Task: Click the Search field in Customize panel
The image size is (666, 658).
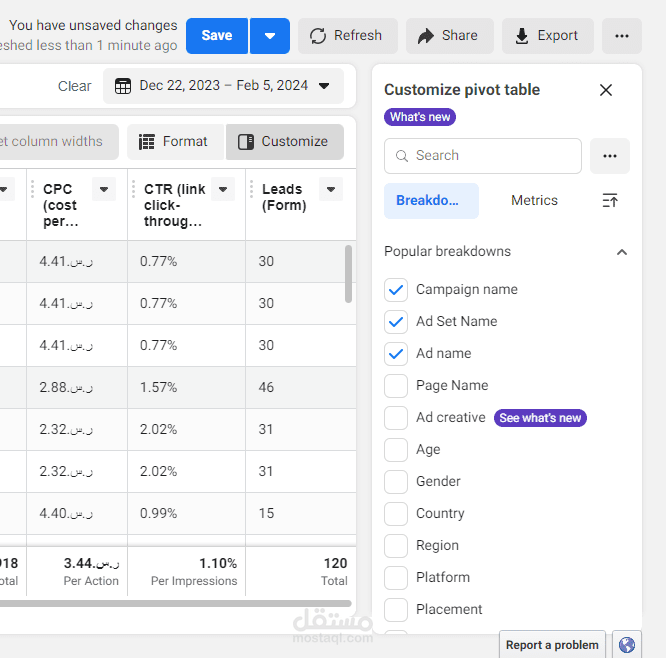Action: pyautogui.click(x=483, y=156)
